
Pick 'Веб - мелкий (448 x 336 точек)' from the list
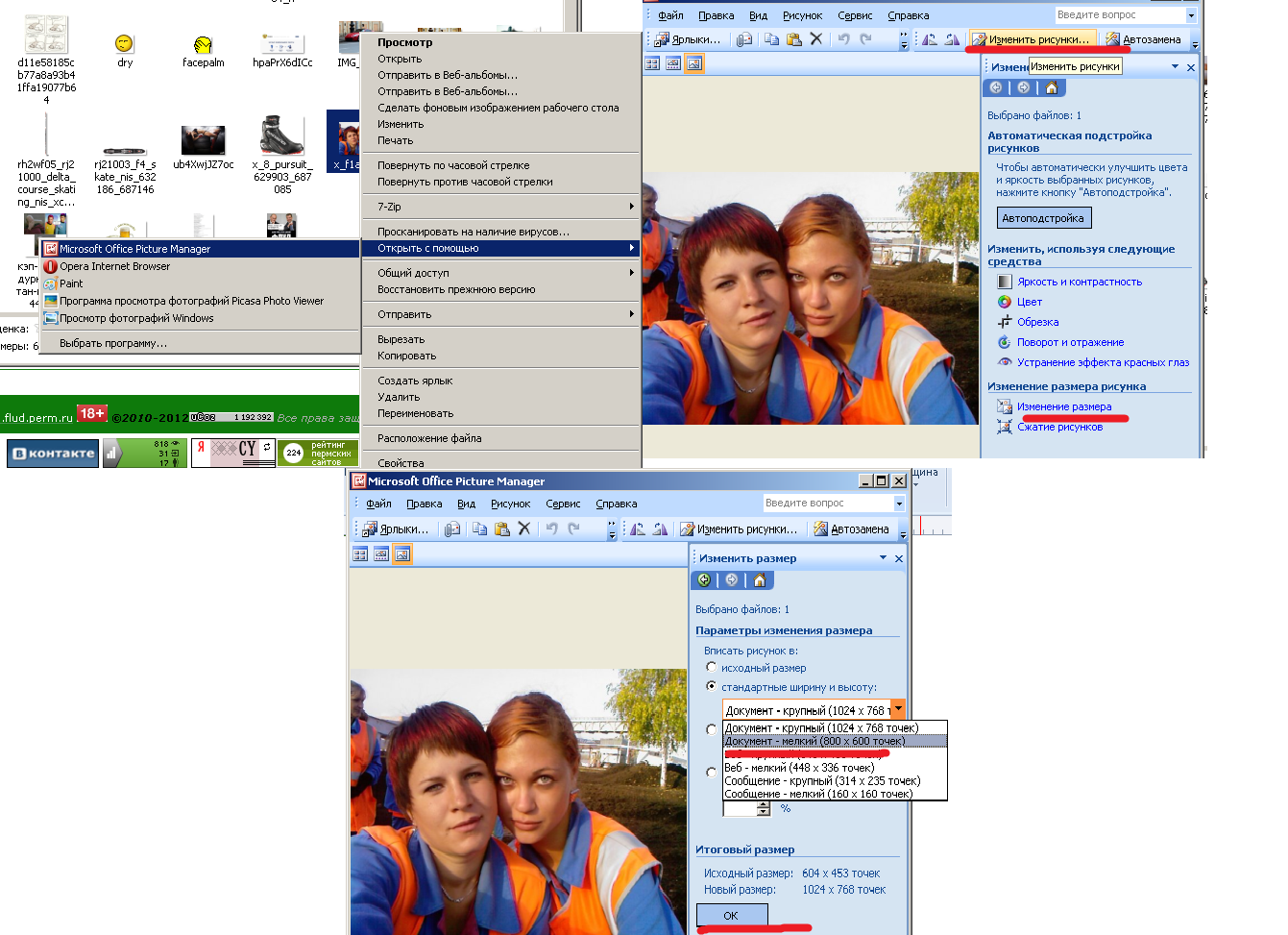point(799,768)
